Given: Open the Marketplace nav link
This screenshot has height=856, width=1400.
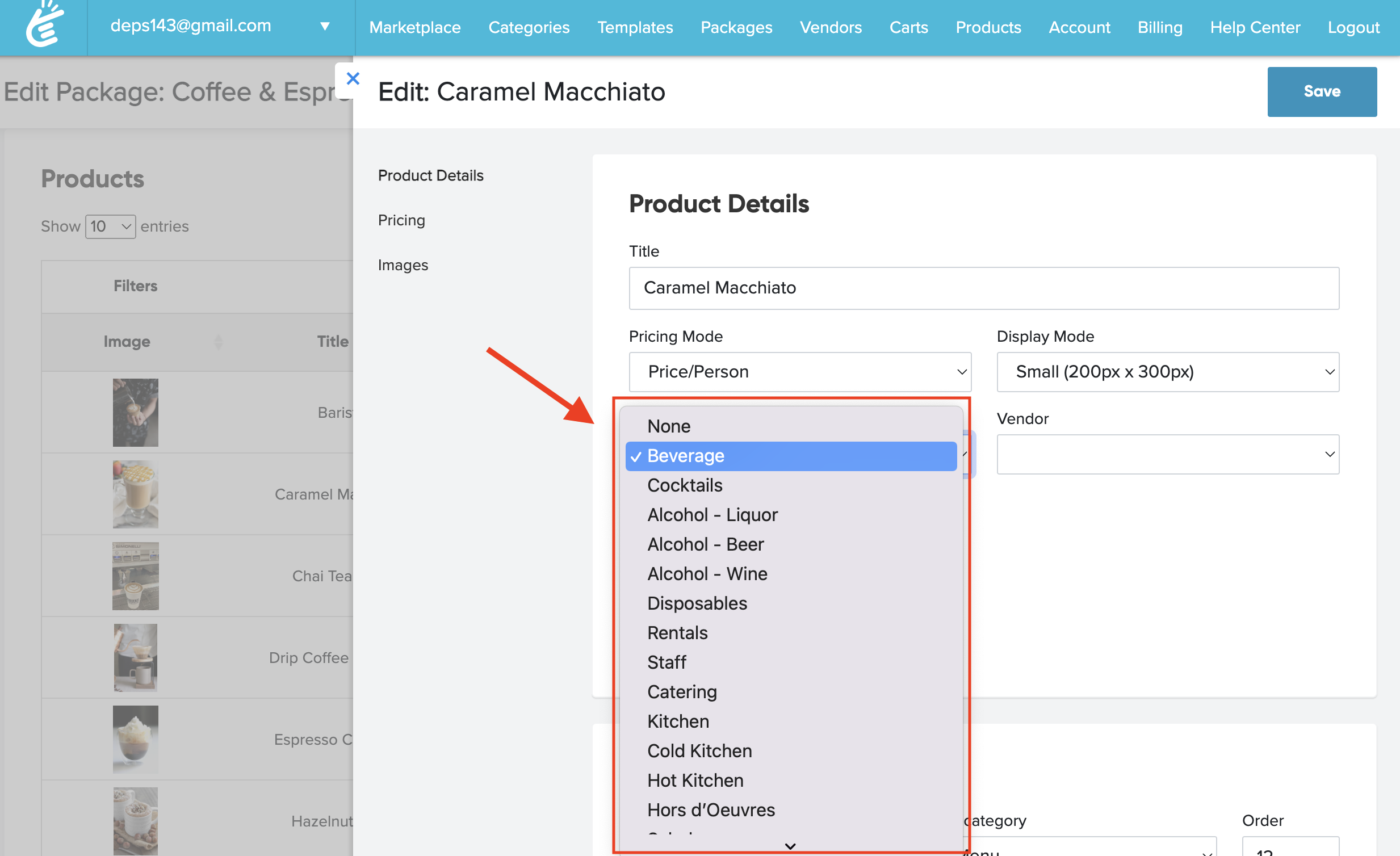Looking at the screenshot, I should coord(415,27).
